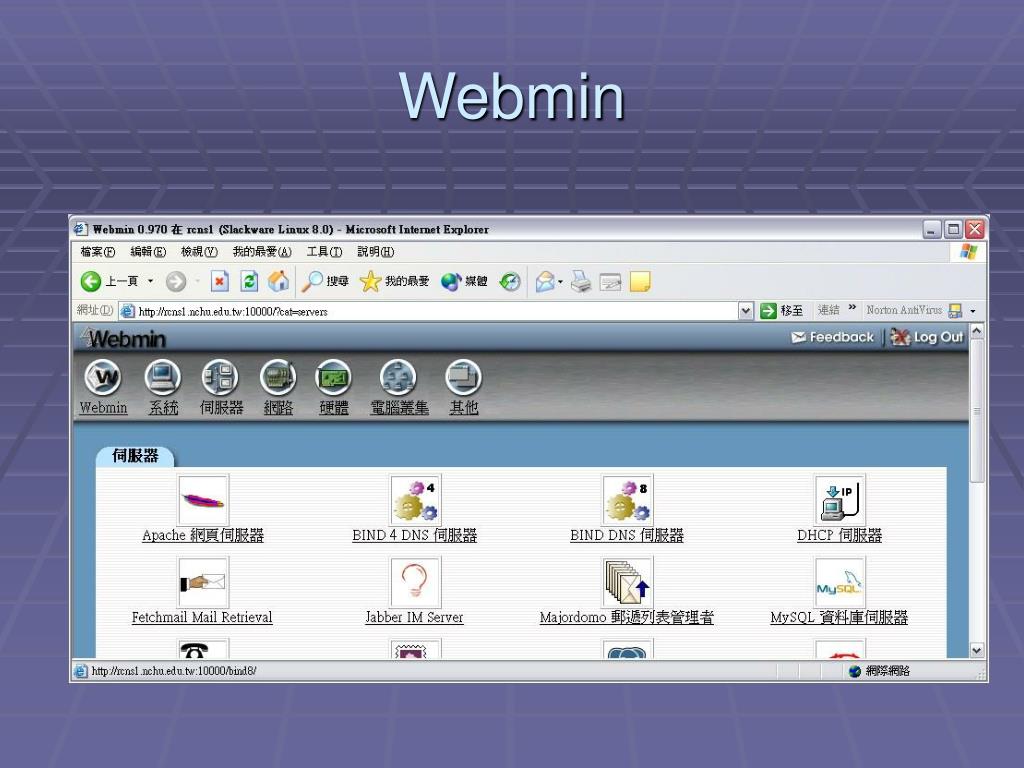Image resolution: width=1024 pixels, height=768 pixels.
Task: Click the Majordomo envelopes icon
Action: coord(627,582)
